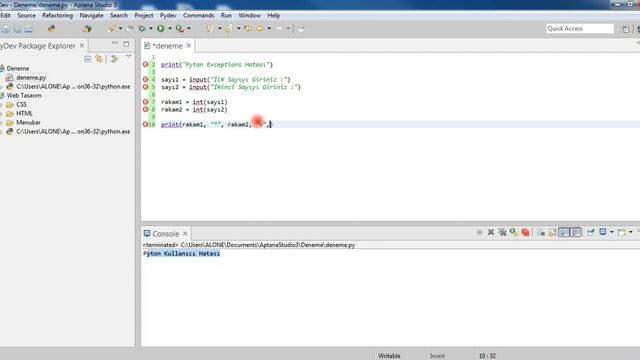Screen dimensions: 640x360
Task: Open the Edit menu
Action: click(5, 16)
